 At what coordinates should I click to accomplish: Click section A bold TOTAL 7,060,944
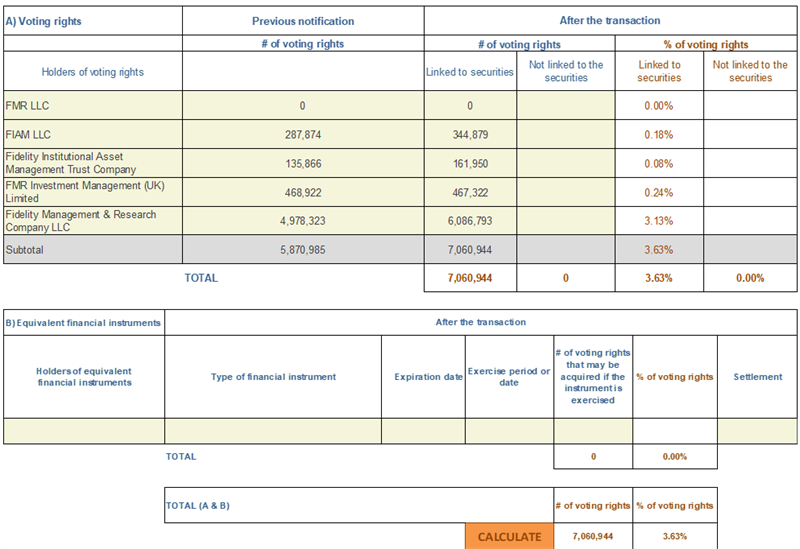pyautogui.click(x=470, y=278)
